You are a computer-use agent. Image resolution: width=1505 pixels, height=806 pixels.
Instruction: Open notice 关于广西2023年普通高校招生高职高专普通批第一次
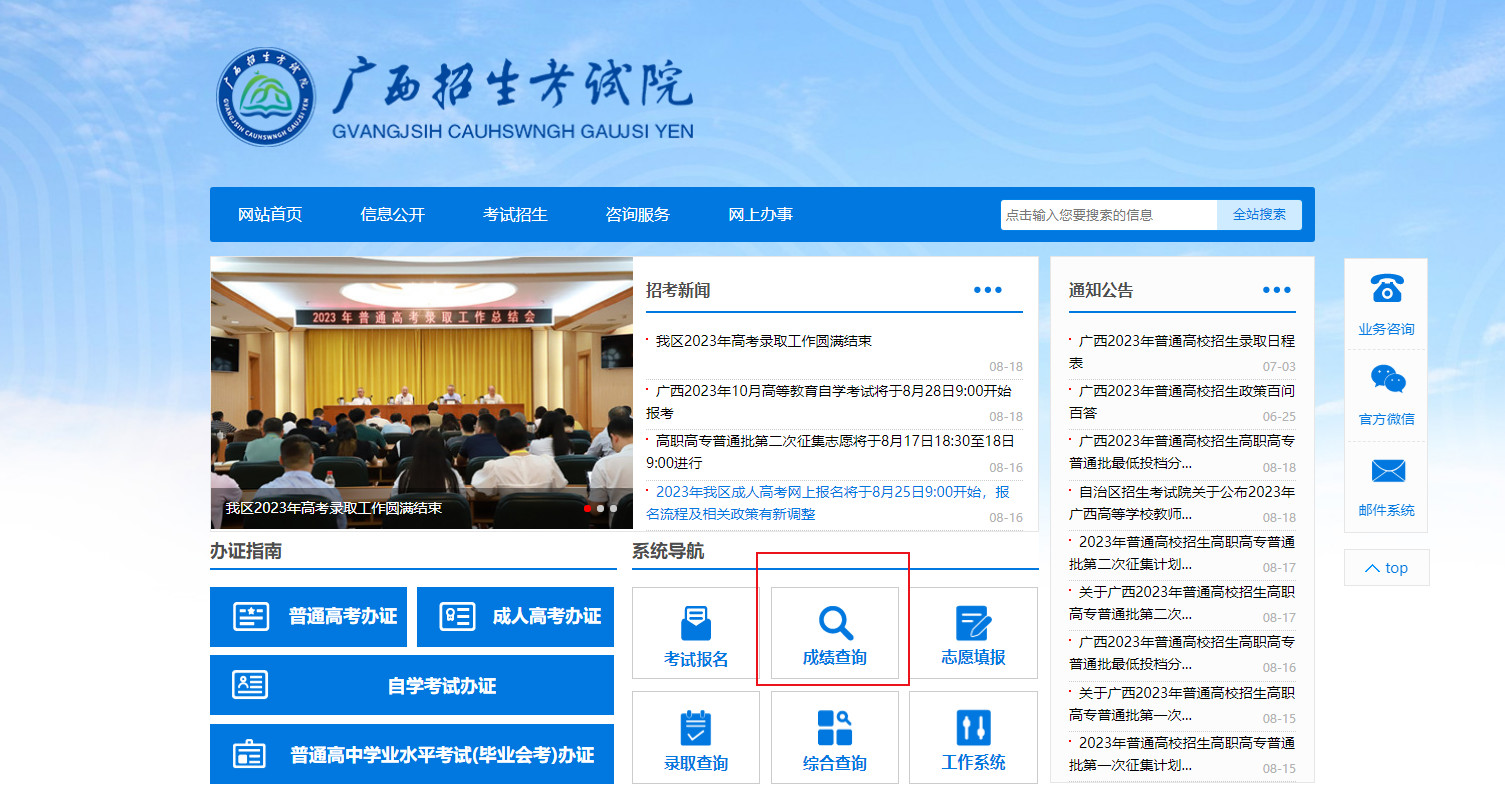[x=1182, y=704]
